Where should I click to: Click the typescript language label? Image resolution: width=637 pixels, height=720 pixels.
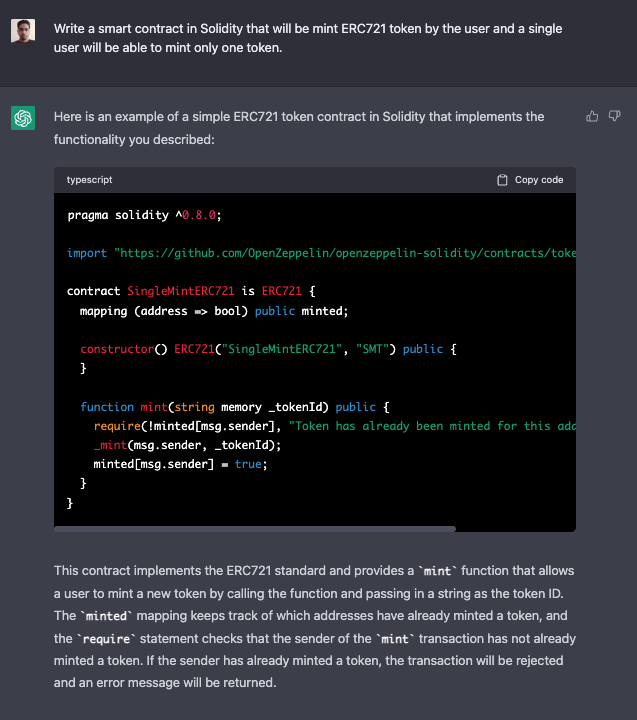click(x=90, y=180)
